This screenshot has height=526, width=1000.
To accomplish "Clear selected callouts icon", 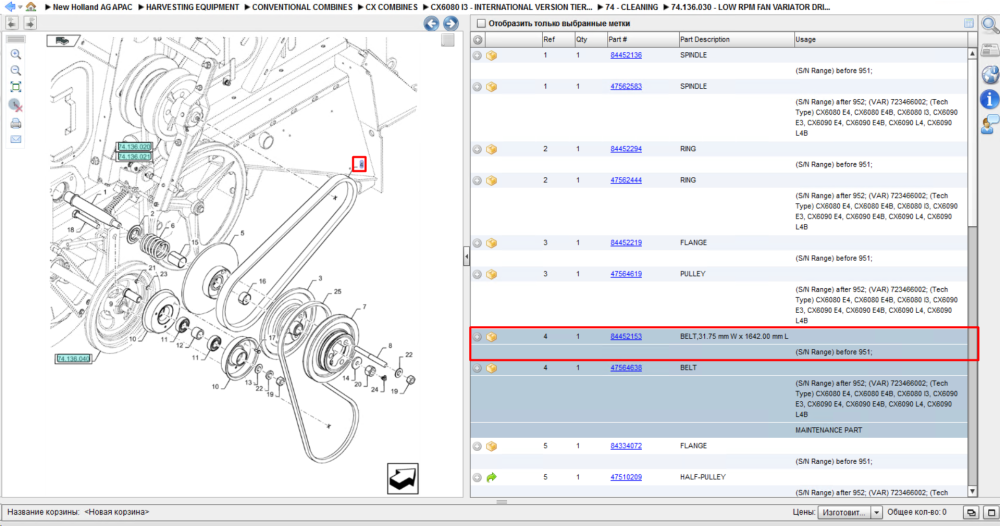I will coord(16,105).
